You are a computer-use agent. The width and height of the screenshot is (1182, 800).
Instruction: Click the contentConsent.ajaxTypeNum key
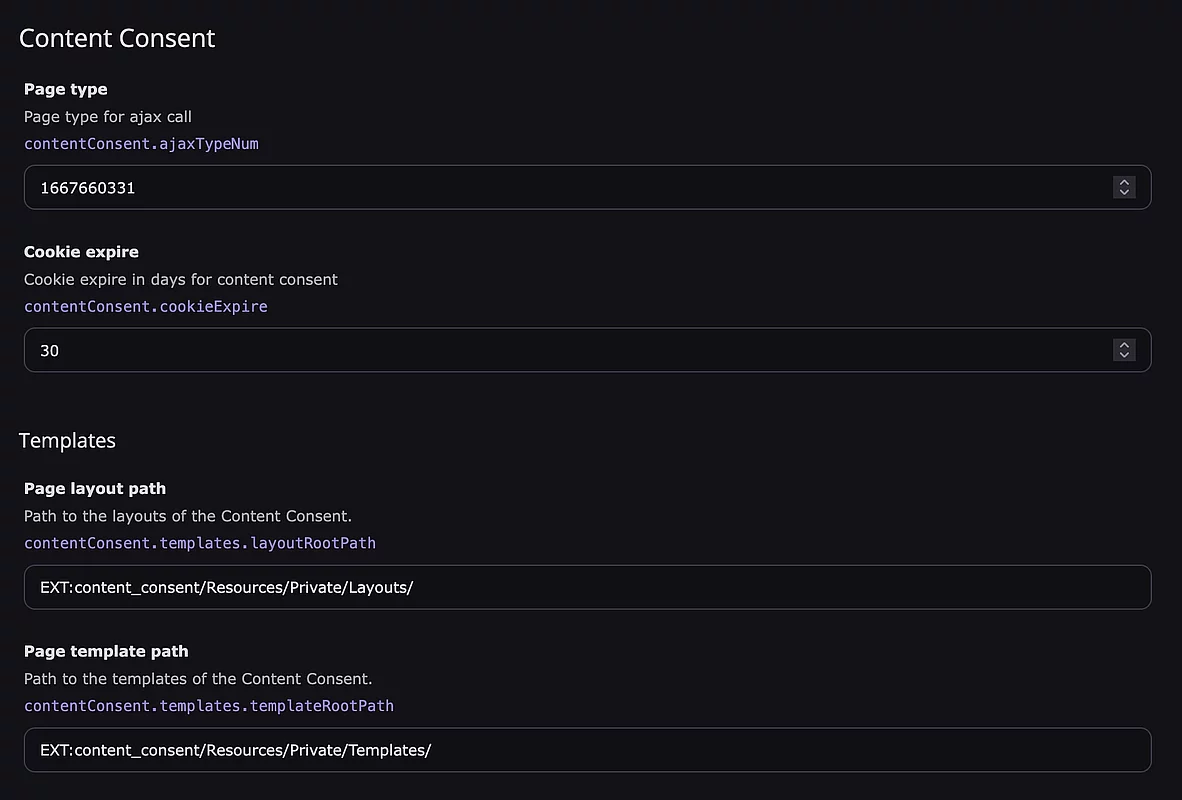[x=141, y=144]
